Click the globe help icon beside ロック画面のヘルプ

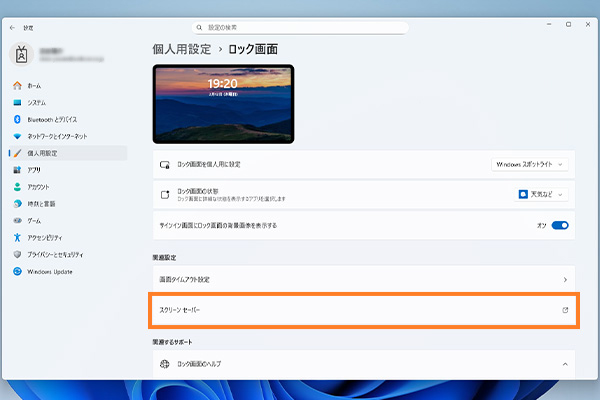tap(165, 364)
